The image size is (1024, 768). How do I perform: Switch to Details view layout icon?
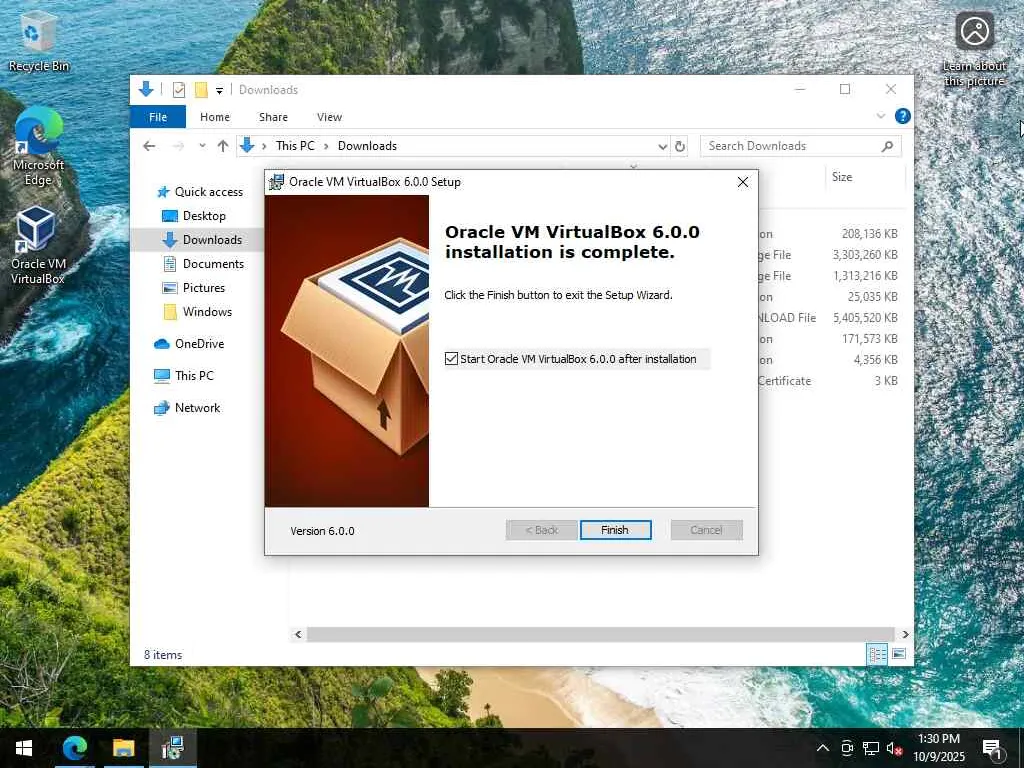pos(877,654)
